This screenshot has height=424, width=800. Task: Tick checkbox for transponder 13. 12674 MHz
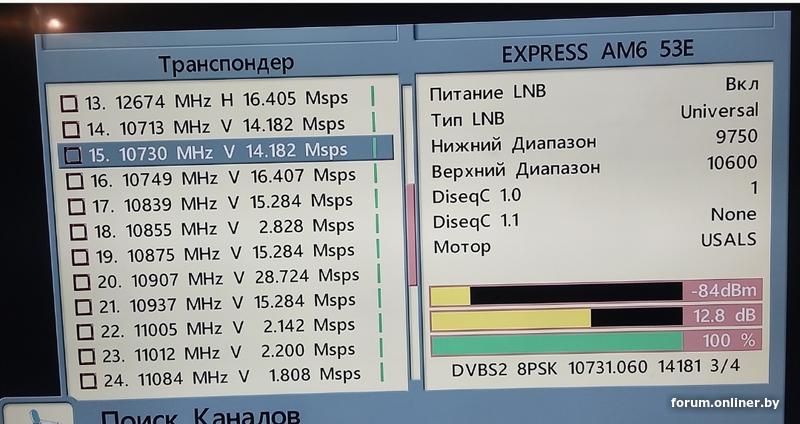pos(68,104)
